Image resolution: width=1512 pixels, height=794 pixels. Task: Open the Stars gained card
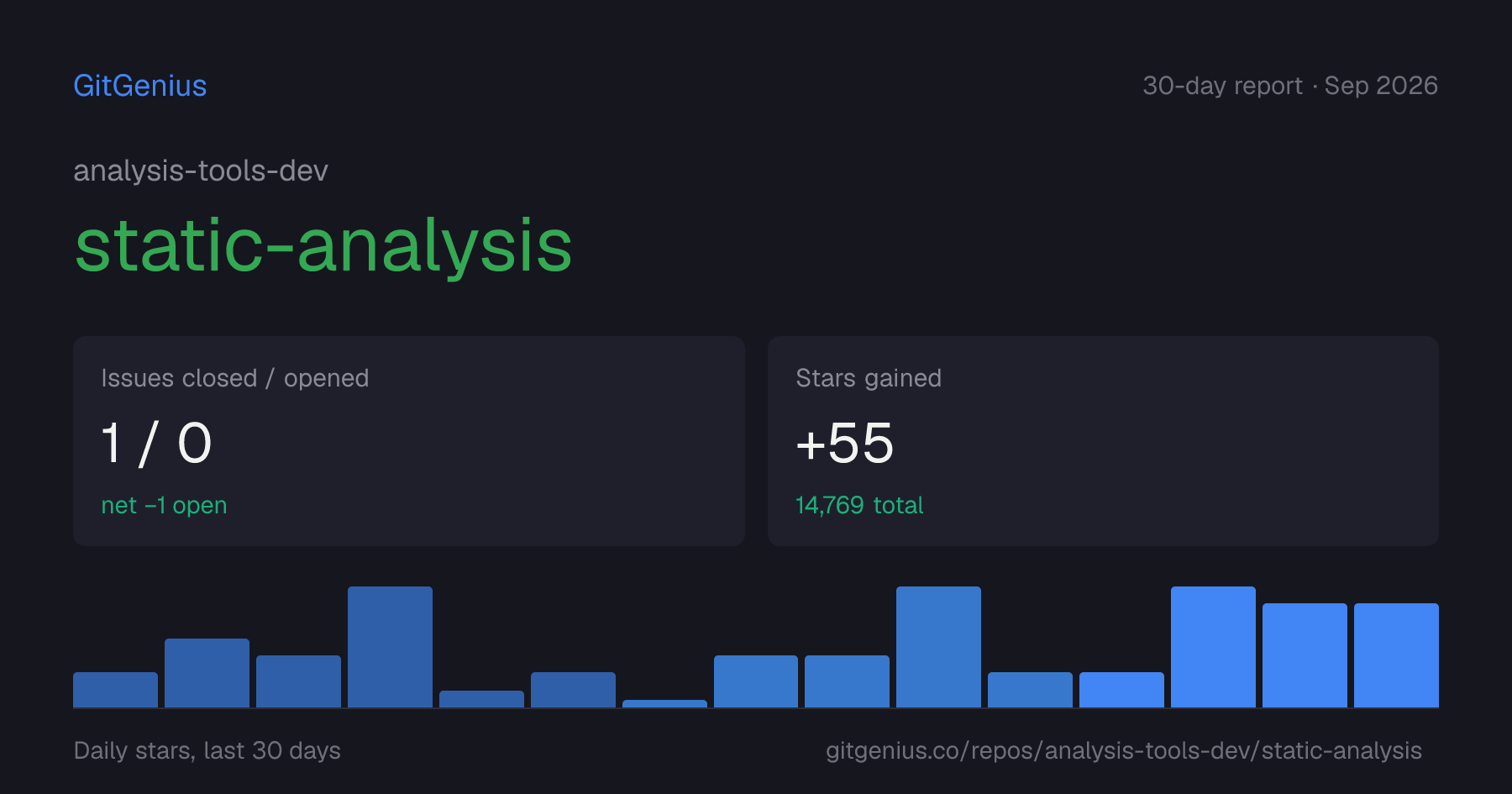(x=1103, y=441)
